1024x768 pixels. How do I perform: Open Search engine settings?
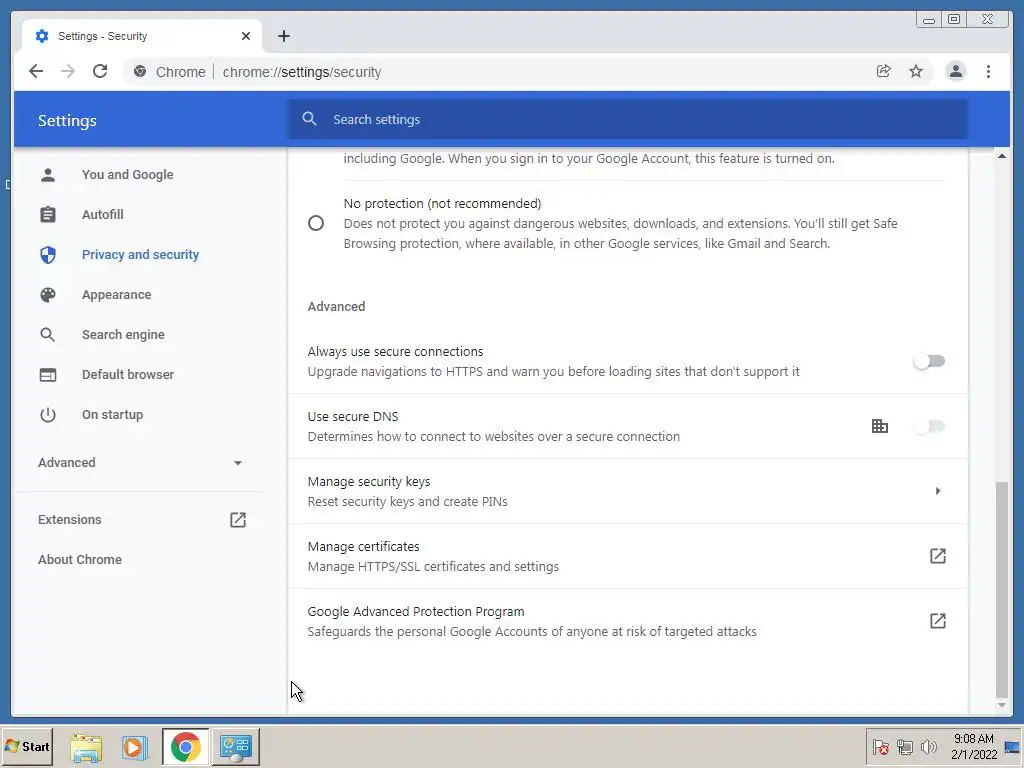click(x=123, y=334)
